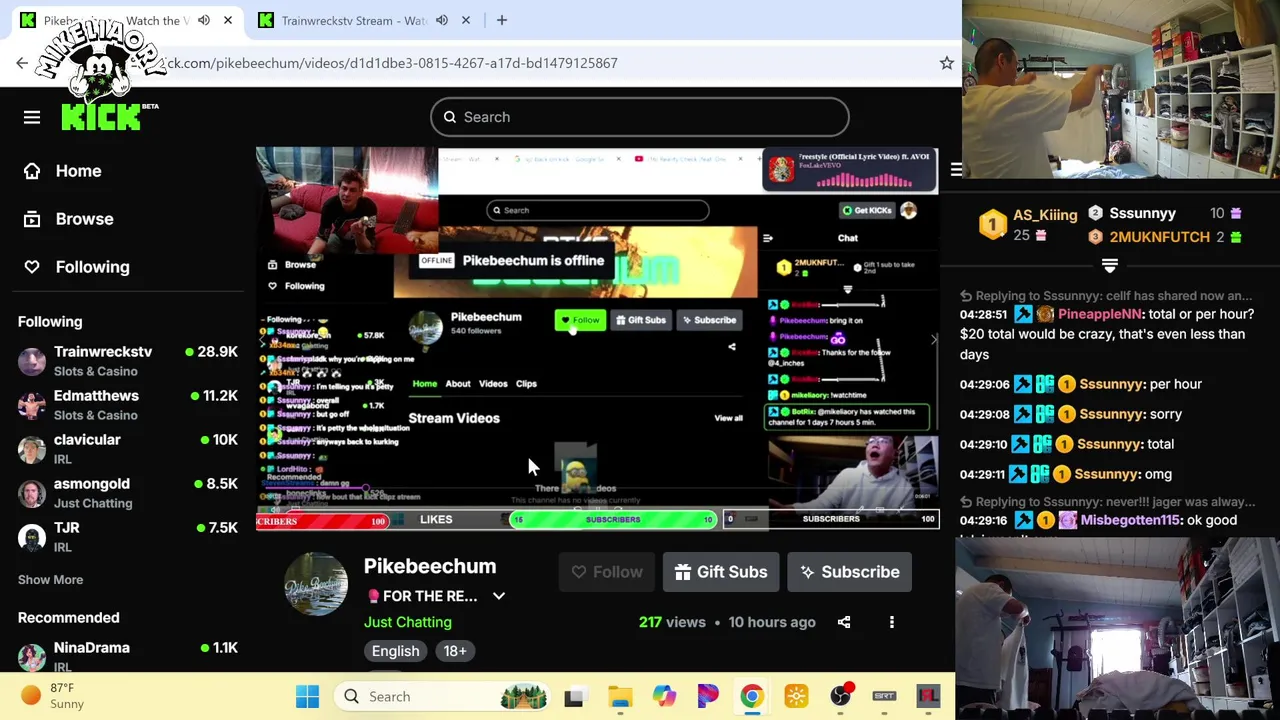
Task: Open Pikebeechum channel avatar
Action: [x=316, y=583]
